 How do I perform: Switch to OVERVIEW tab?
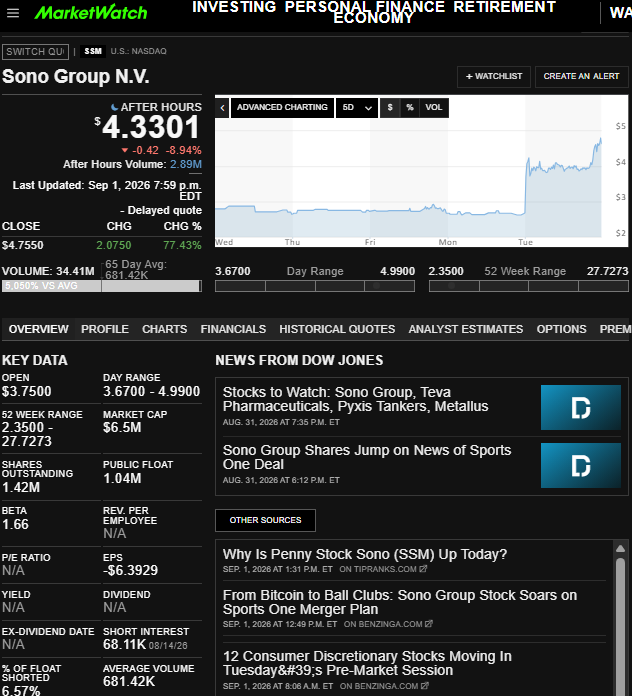click(x=39, y=329)
